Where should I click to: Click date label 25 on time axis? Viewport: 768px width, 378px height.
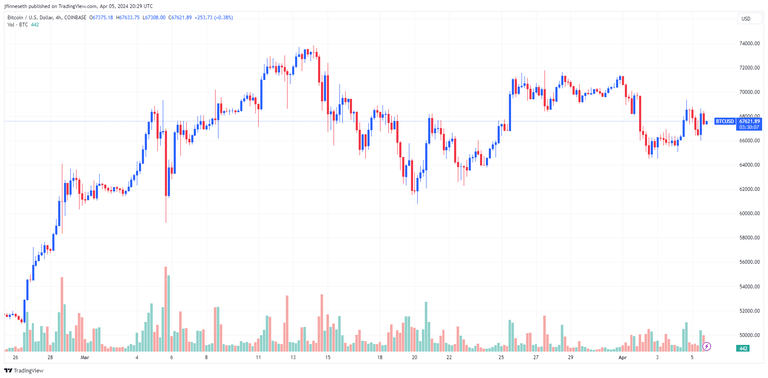coord(502,358)
